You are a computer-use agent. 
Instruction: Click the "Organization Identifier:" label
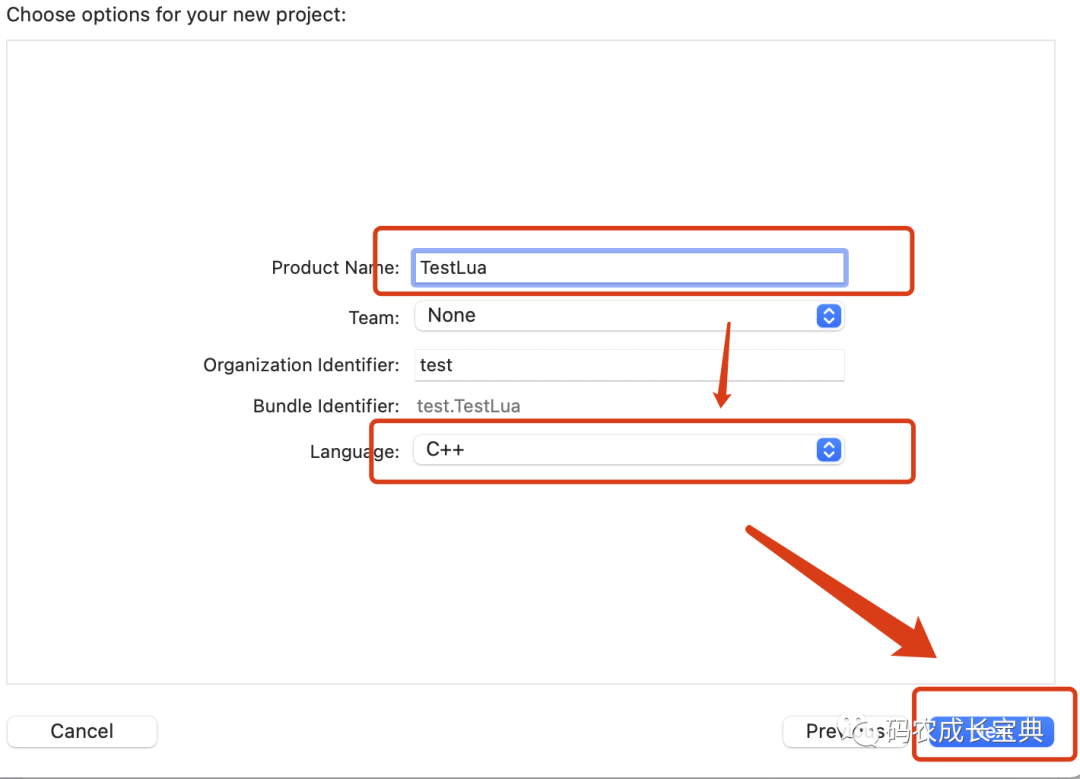pos(301,365)
